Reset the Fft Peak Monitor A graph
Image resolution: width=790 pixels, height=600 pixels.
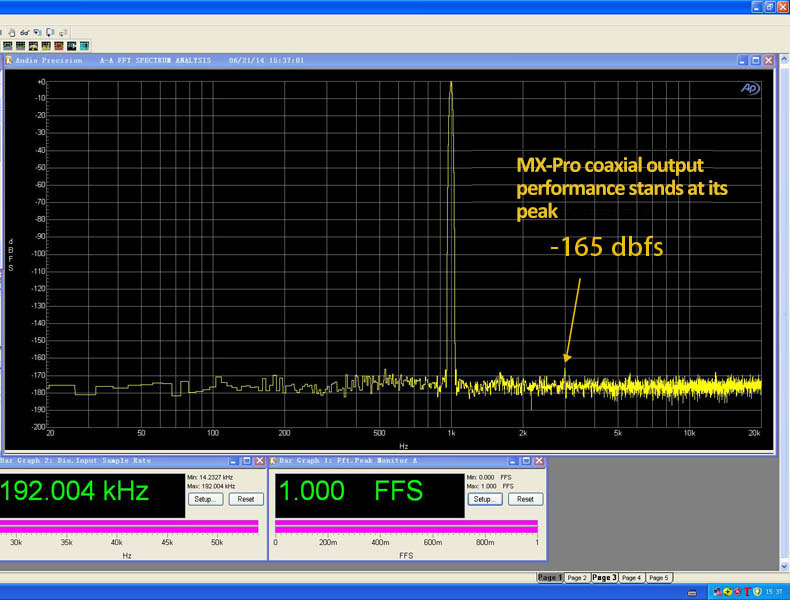coord(524,499)
